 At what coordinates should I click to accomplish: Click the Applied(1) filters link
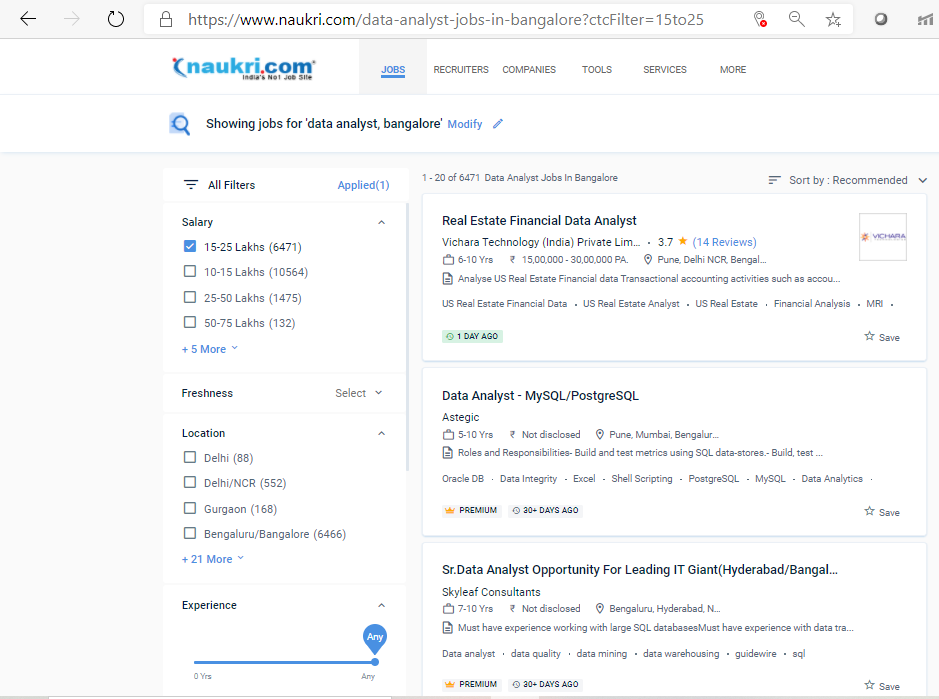coord(364,185)
